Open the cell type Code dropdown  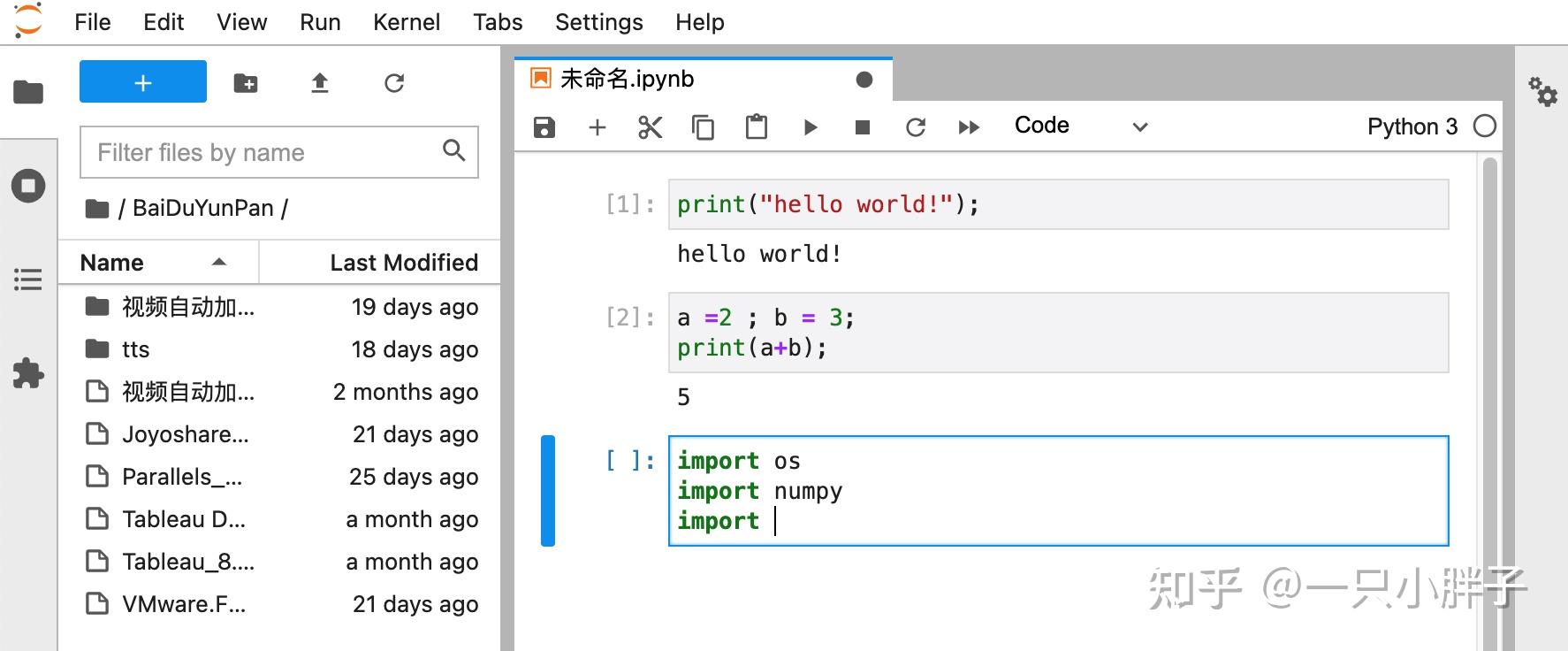[x=1080, y=126]
